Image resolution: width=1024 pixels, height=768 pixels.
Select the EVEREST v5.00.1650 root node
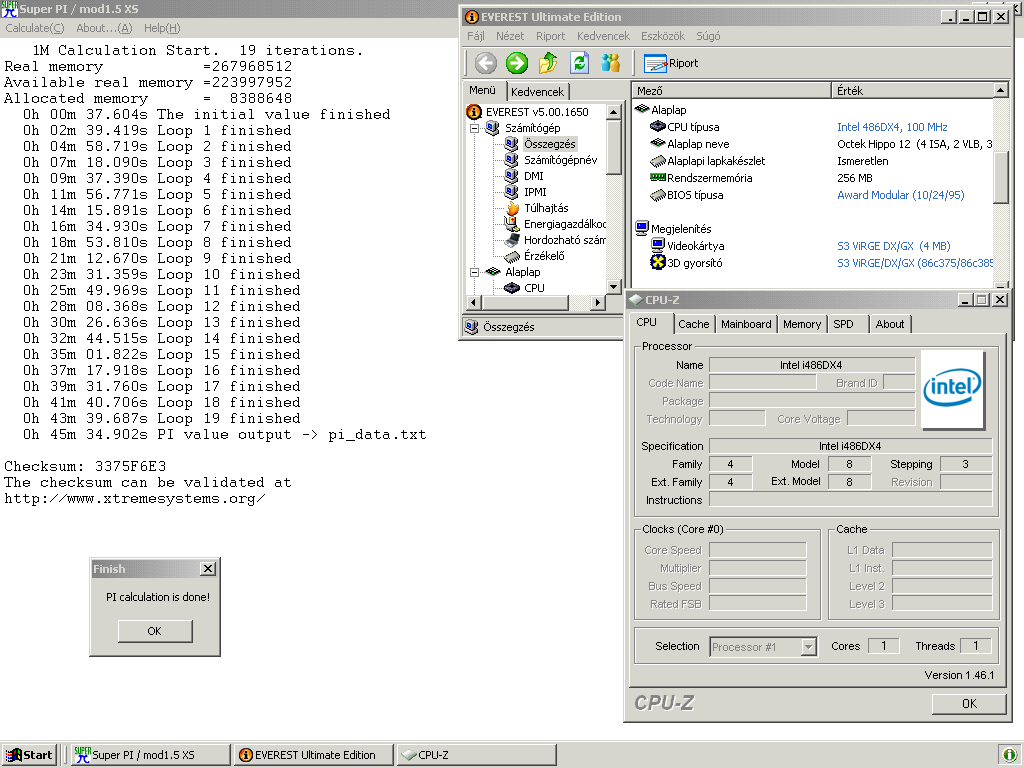tap(537, 112)
